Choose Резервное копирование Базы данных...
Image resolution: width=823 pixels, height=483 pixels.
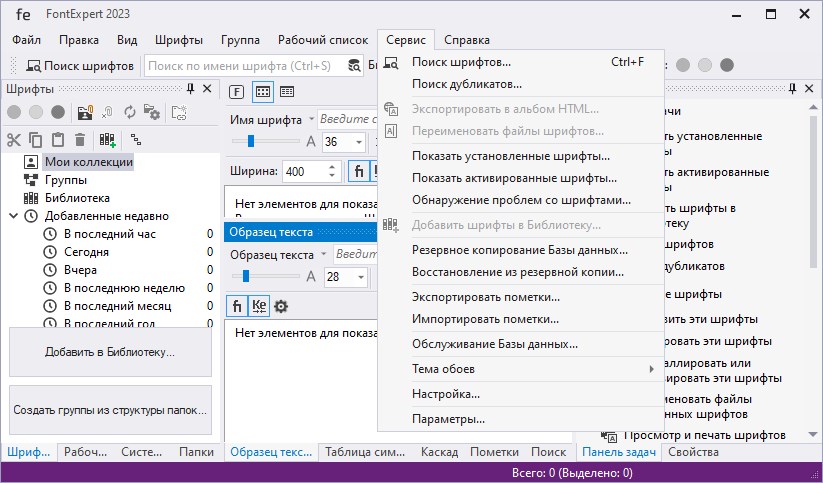point(521,250)
